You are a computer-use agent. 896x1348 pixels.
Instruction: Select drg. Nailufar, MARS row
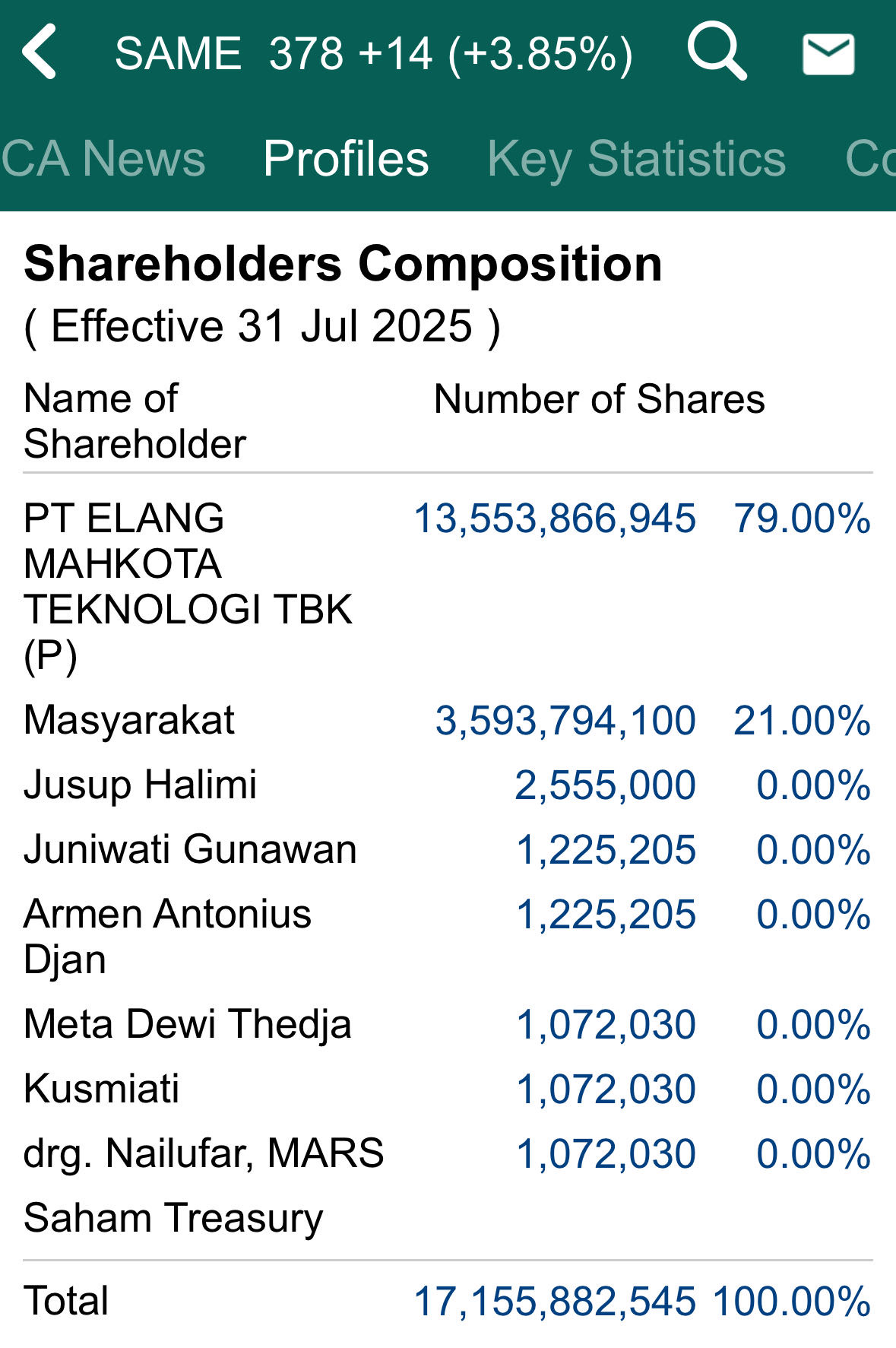[x=448, y=1153]
